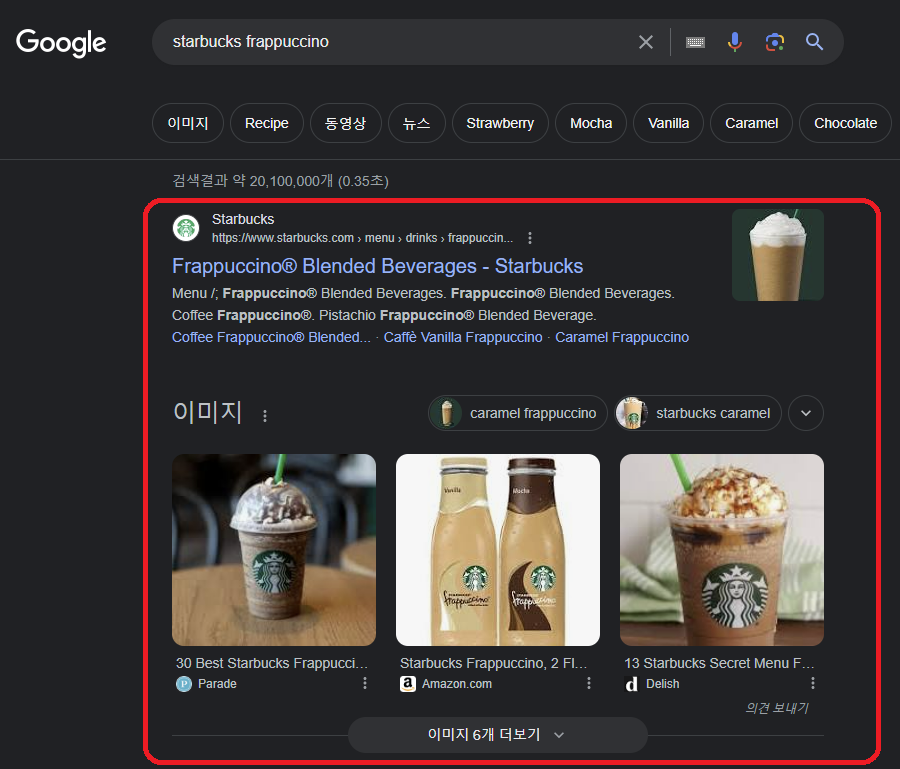This screenshot has width=900, height=769.
Task: Click the Parade site icon
Action: click(x=182, y=683)
